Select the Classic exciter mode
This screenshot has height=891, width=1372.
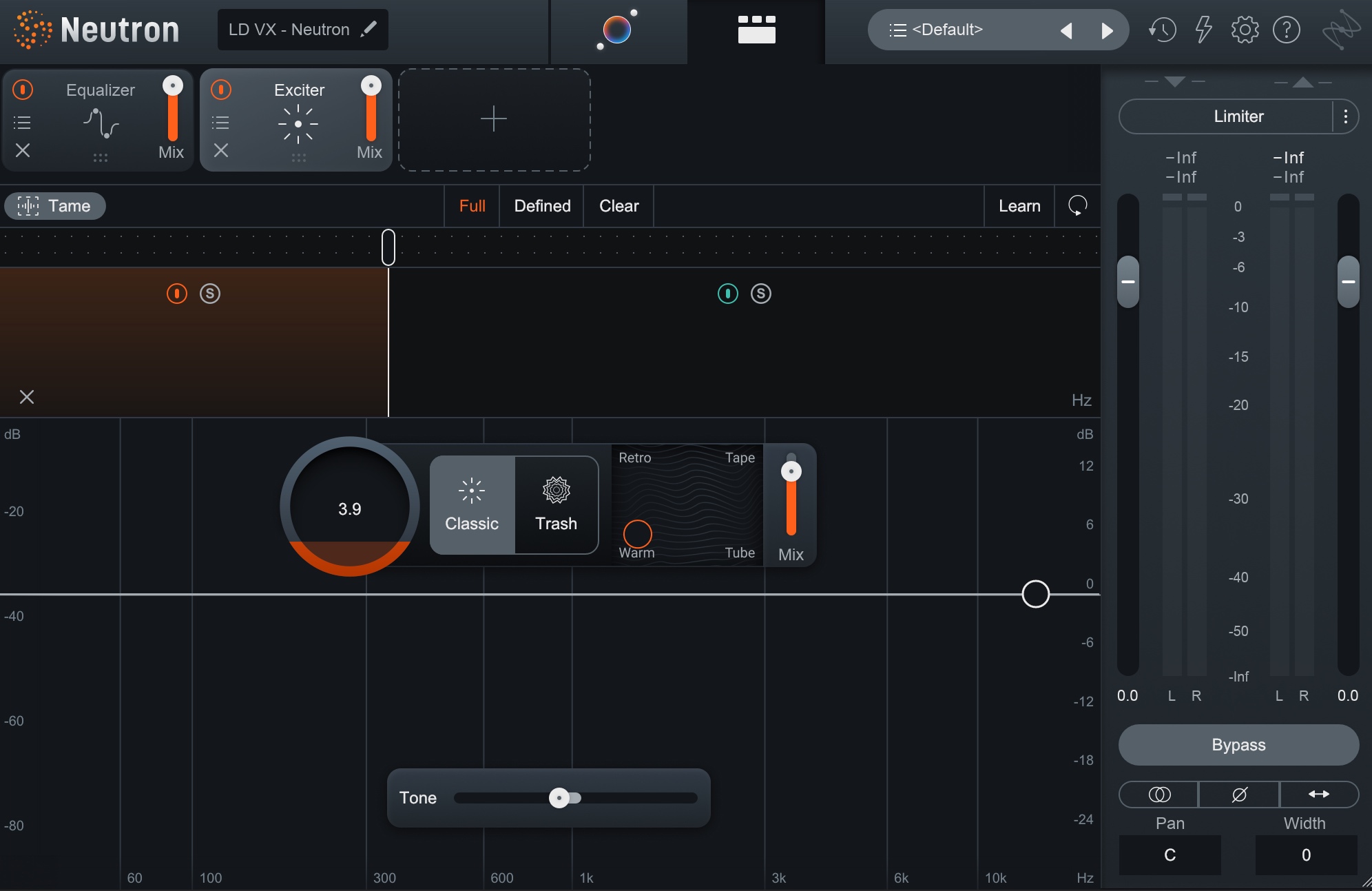click(x=472, y=505)
